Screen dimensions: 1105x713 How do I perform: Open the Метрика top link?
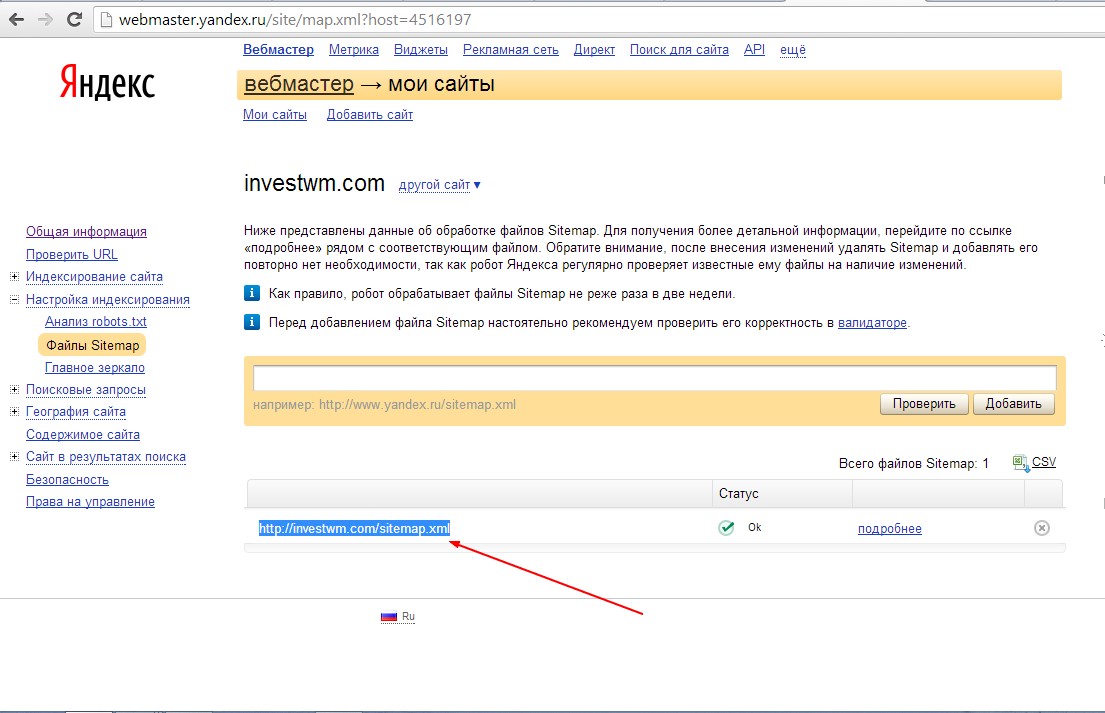click(354, 50)
